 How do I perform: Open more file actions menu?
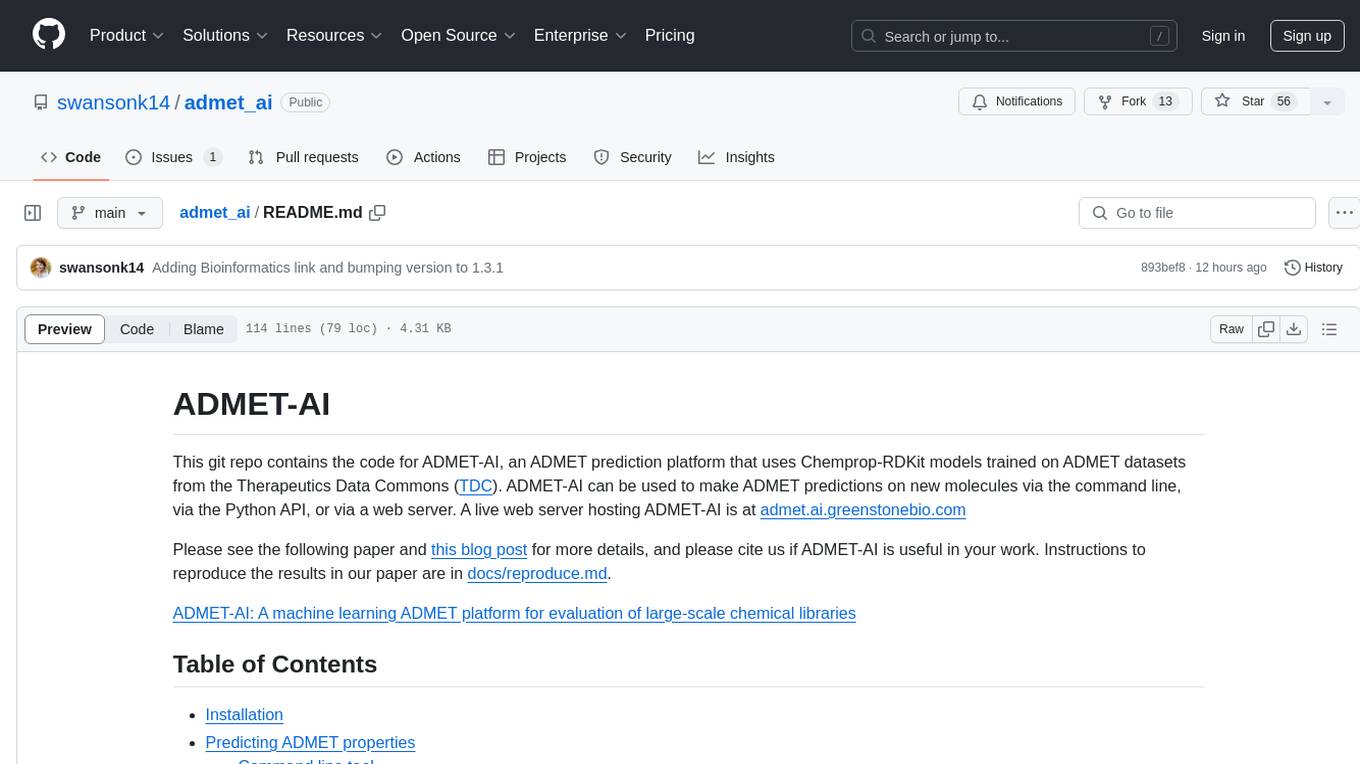(x=1344, y=213)
